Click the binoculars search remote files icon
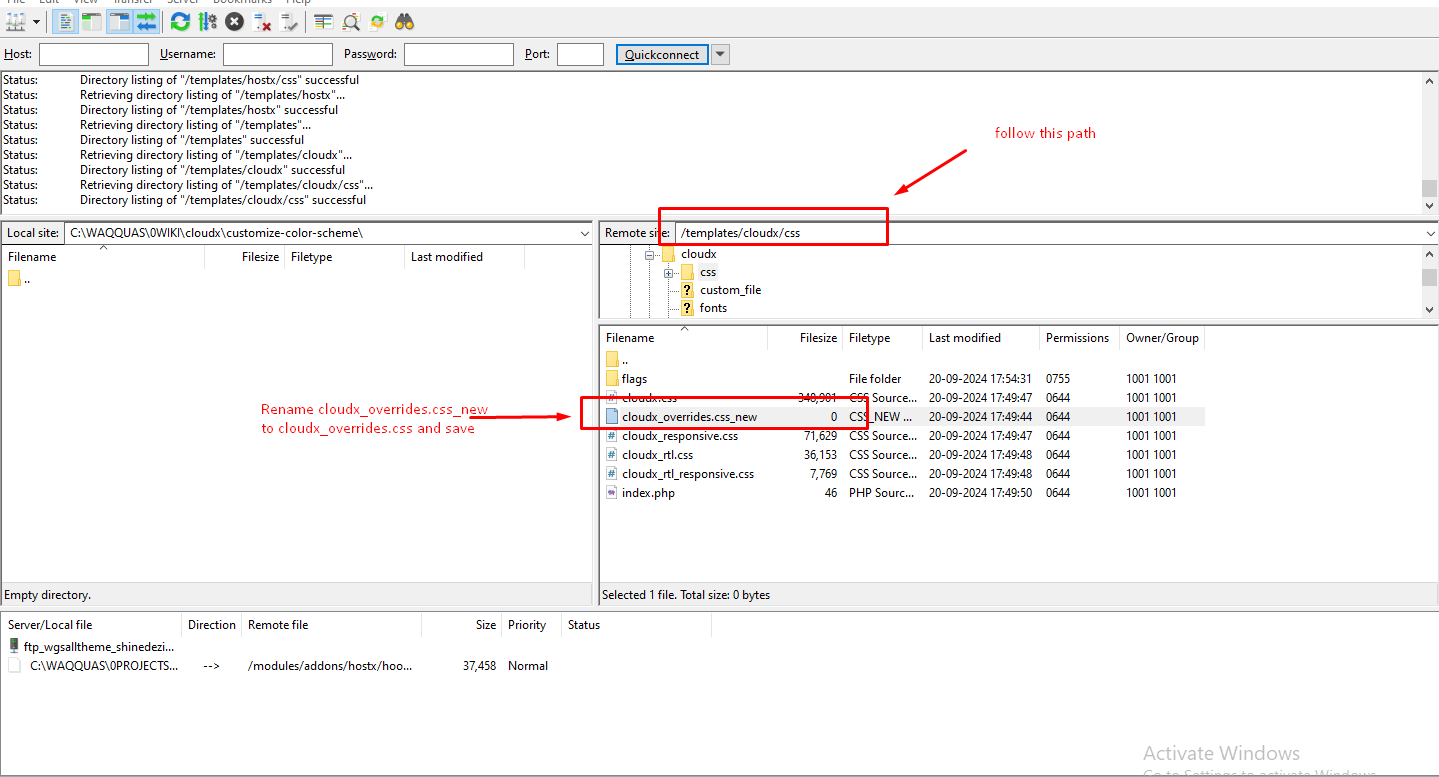The image size is (1439, 777). (x=405, y=21)
